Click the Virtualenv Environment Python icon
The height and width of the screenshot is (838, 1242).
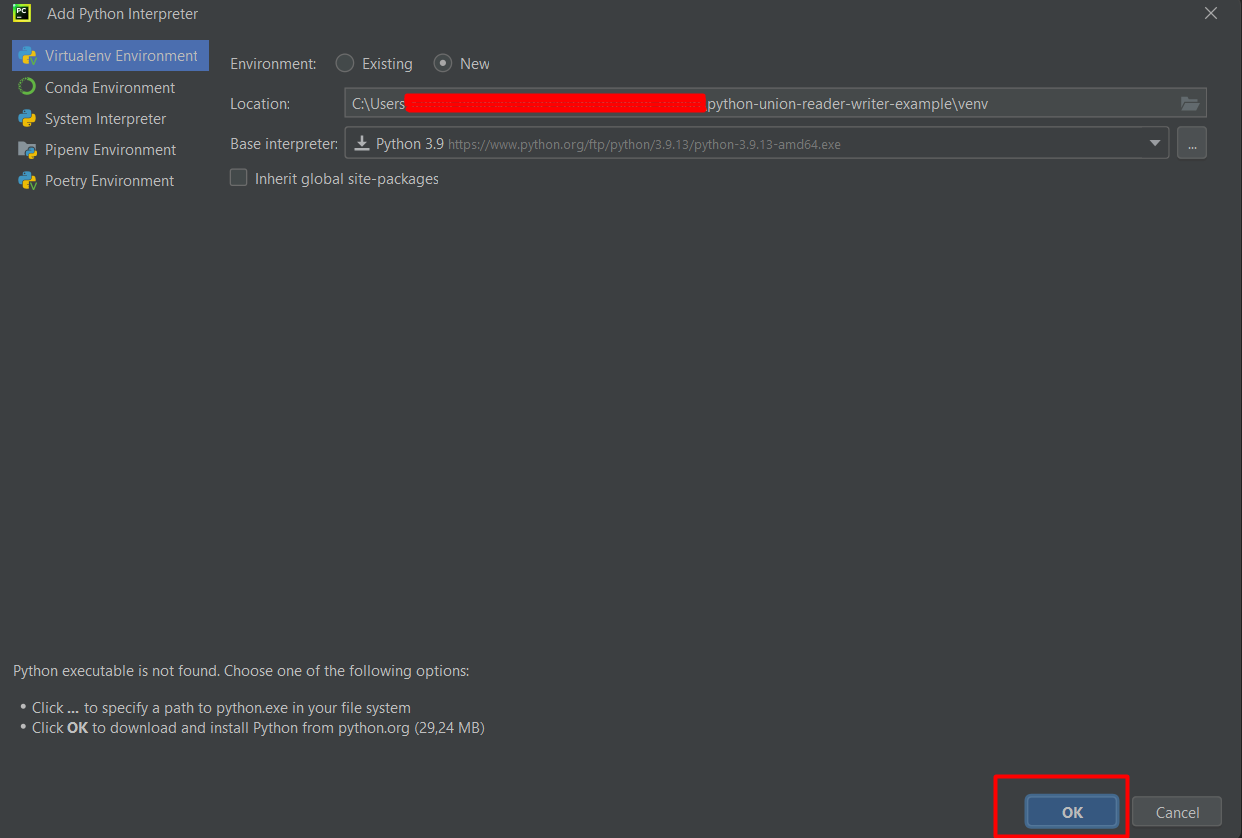[x=27, y=56]
